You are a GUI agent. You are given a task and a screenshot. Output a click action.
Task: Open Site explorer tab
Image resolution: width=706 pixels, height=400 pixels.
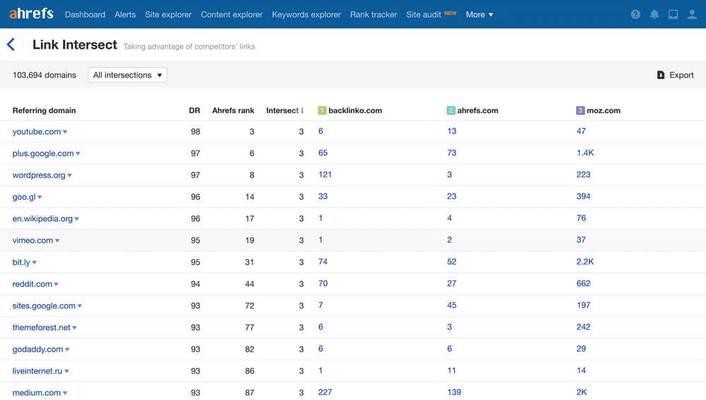(x=168, y=14)
